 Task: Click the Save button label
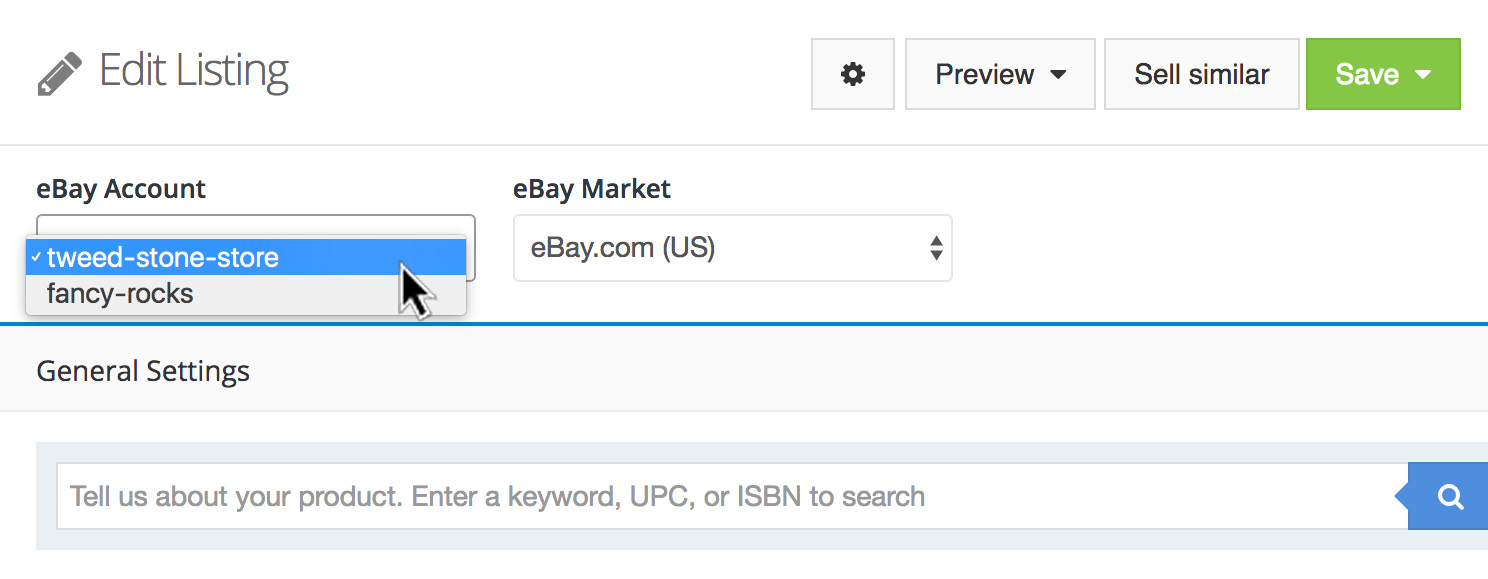pos(1366,75)
